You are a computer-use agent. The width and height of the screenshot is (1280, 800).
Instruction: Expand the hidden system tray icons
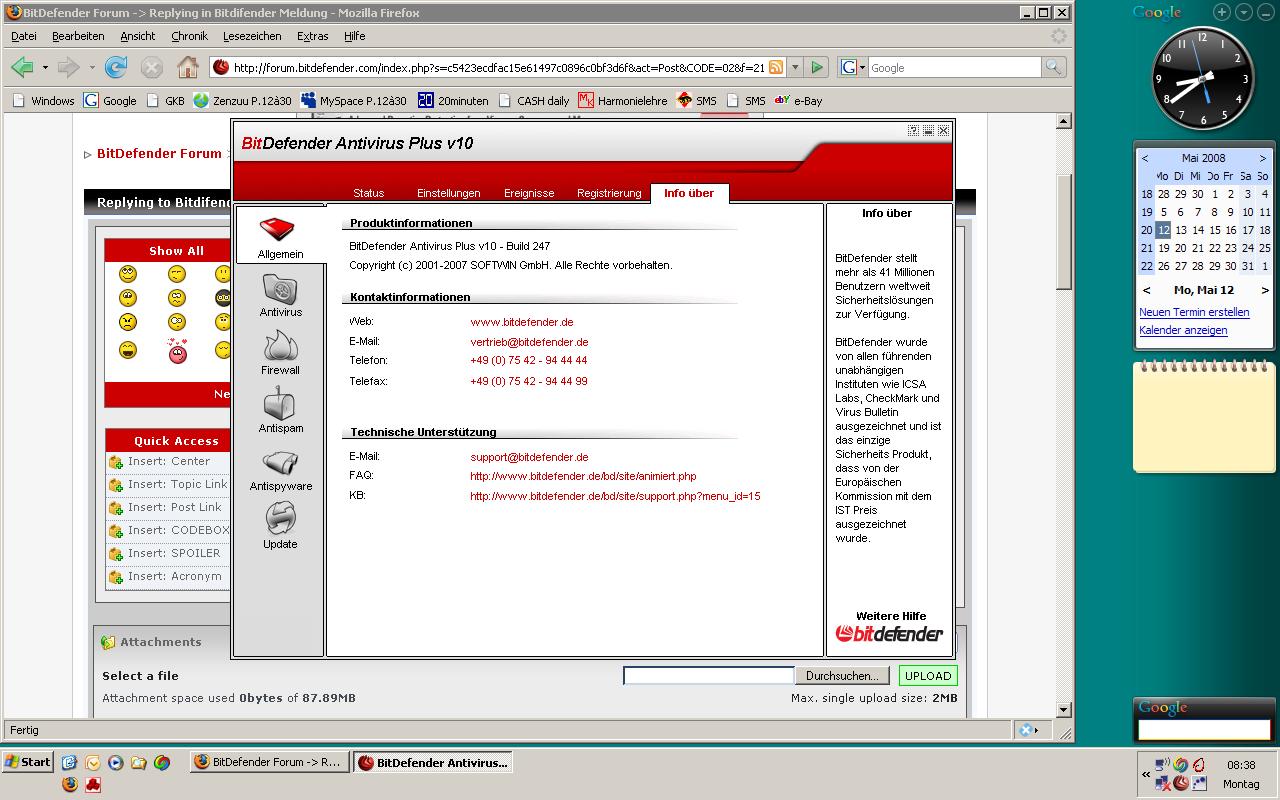tap(1146, 774)
